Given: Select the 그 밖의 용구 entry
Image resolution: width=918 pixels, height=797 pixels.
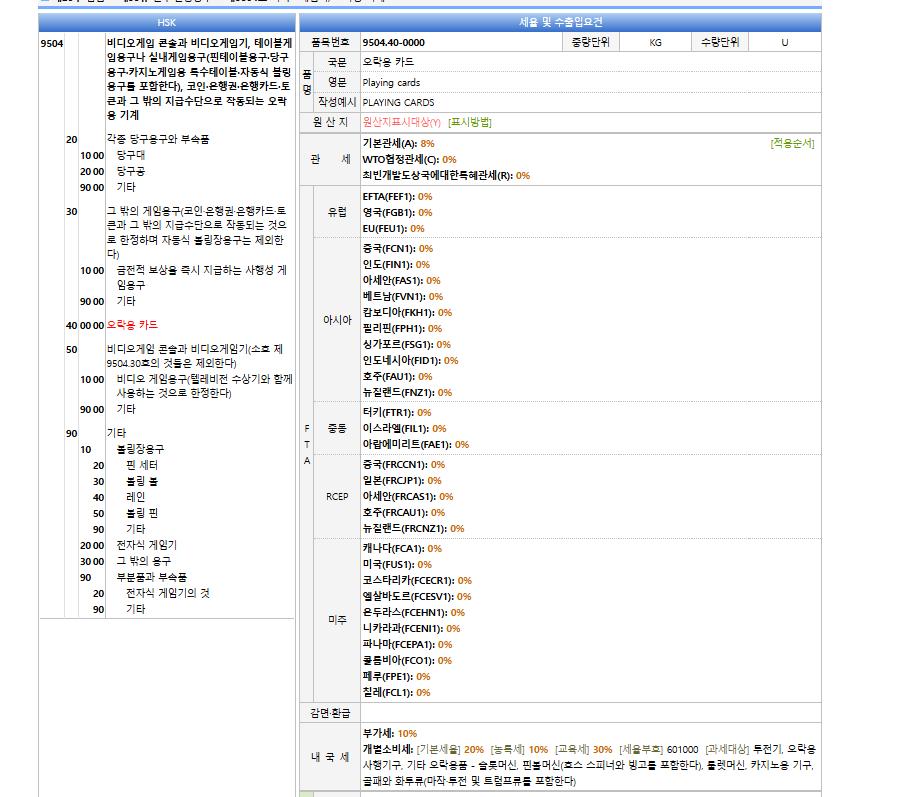Looking at the screenshot, I should (x=143, y=561).
